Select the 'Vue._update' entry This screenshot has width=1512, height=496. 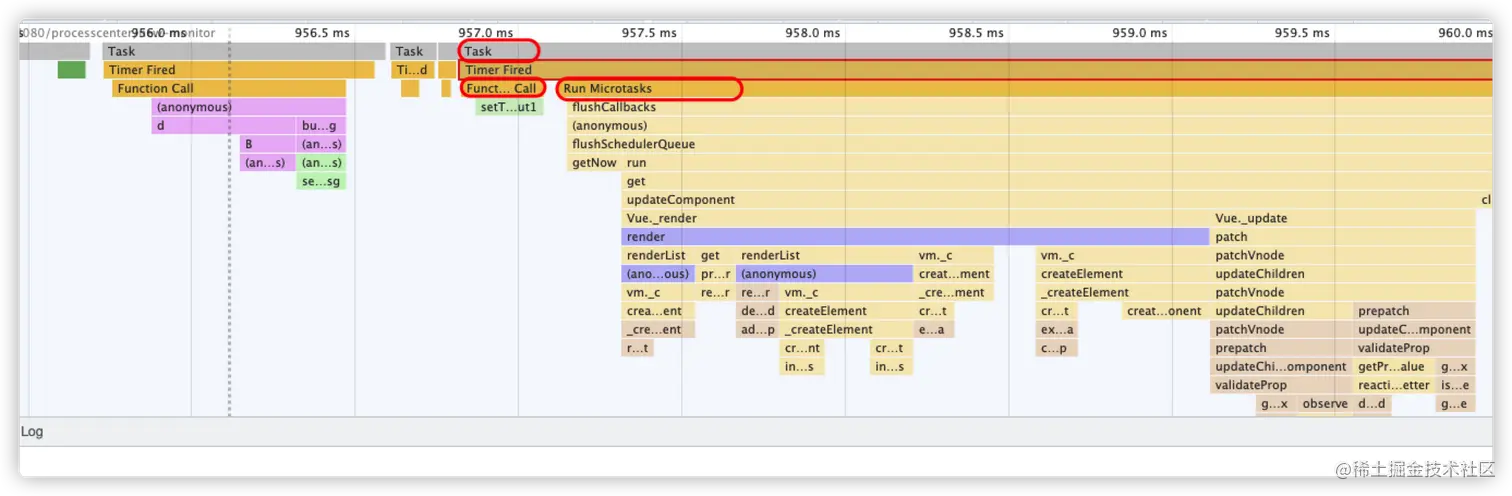click(1343, 218)
